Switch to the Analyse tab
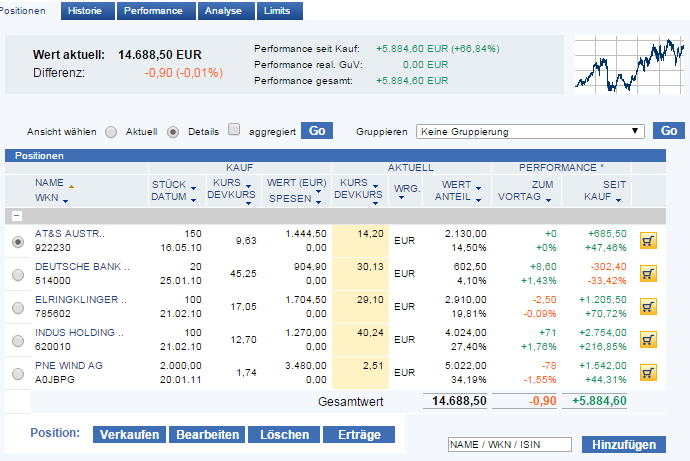 [226, 11]
